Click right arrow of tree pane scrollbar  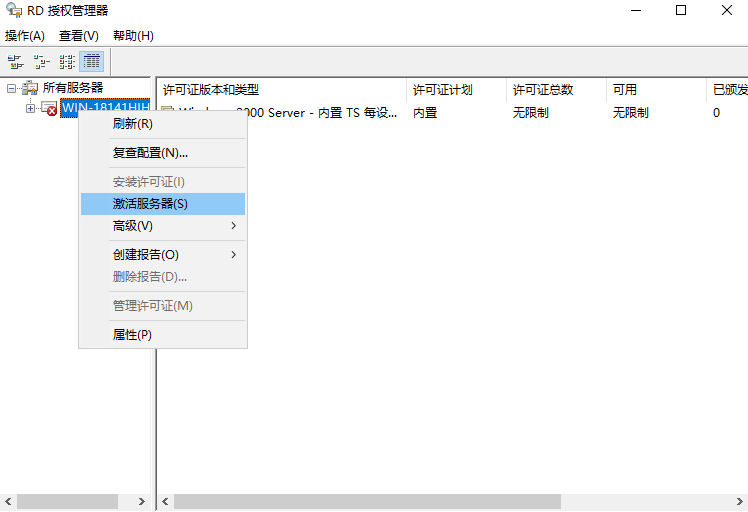pyautogui.click(x=142, y=502)
